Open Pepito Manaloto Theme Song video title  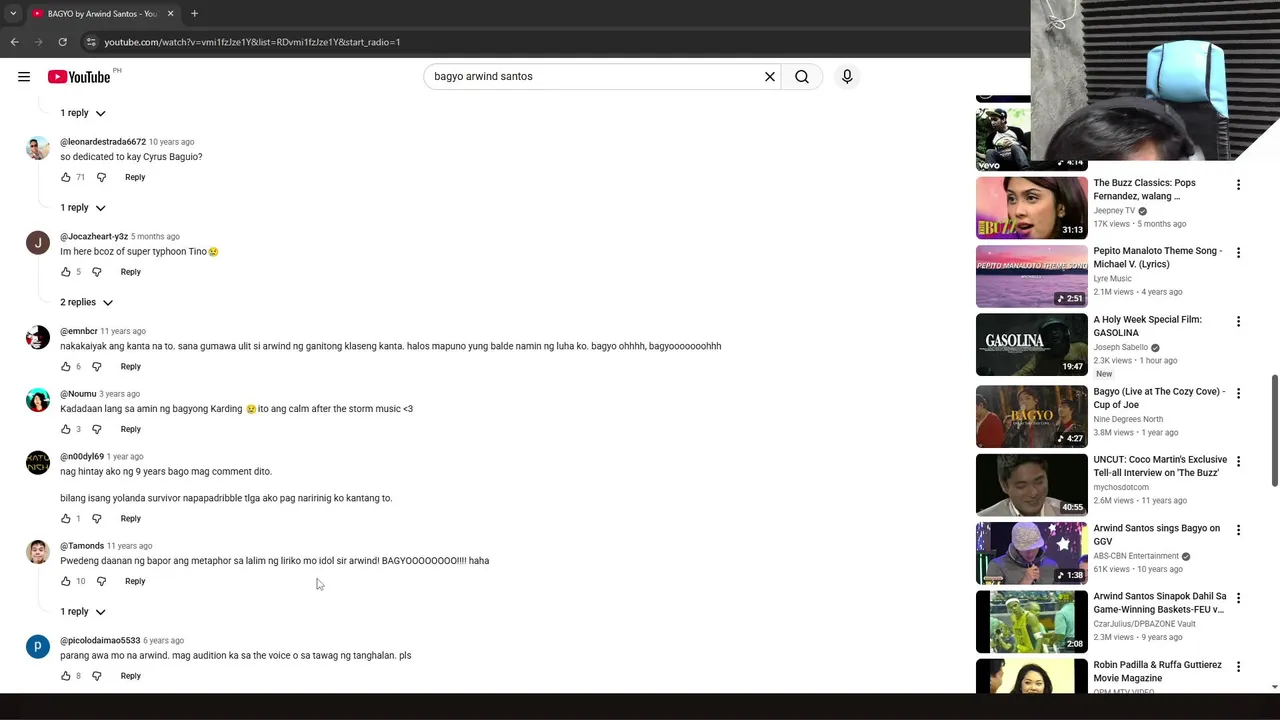(1158, 258)
